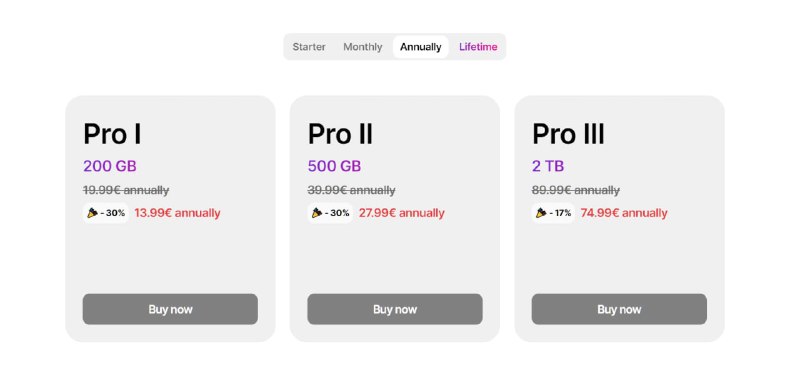
Task: Select the Annually billing tab
Action: pos(420,47)
